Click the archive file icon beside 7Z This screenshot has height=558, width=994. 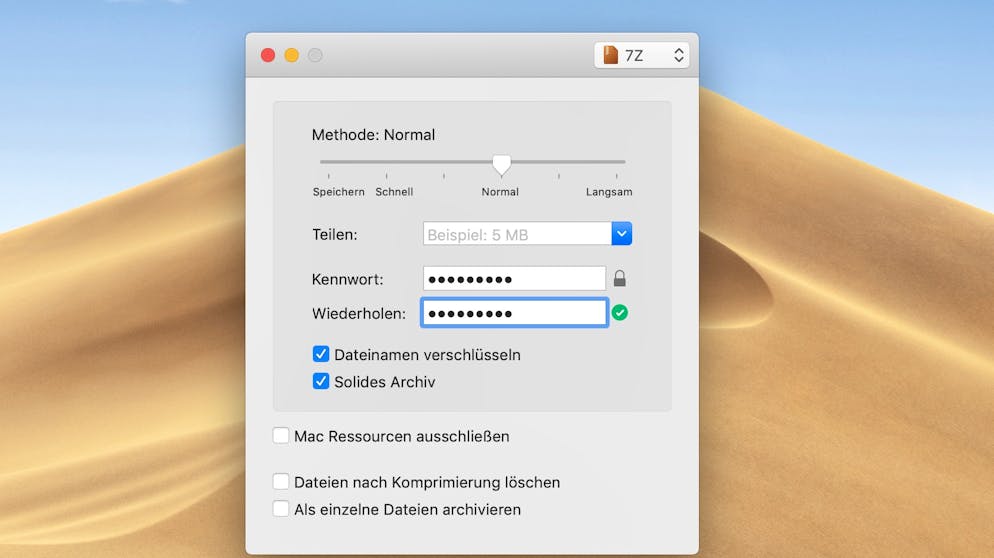tap(610, 55)
